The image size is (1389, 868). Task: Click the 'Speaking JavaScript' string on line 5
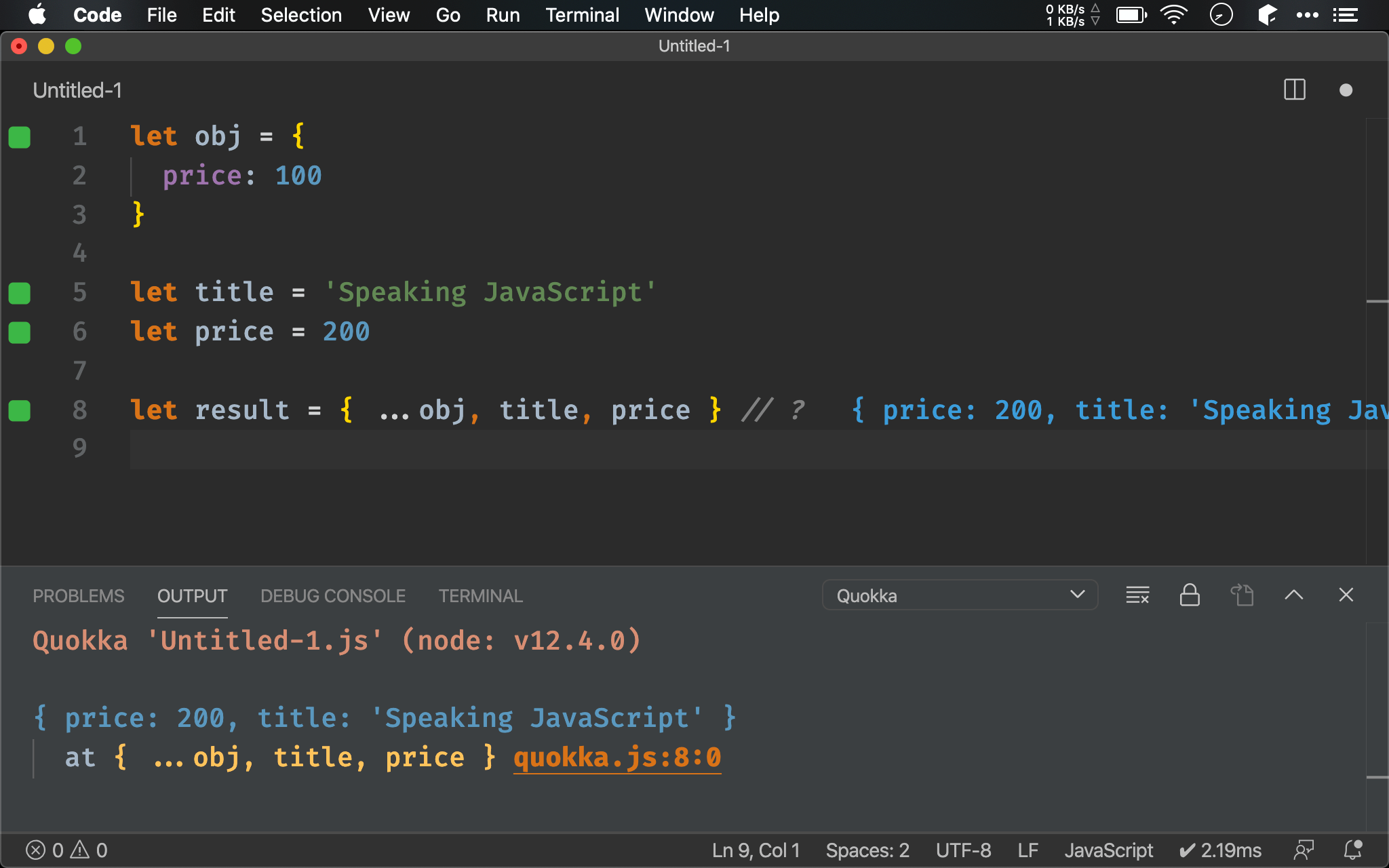490,292
